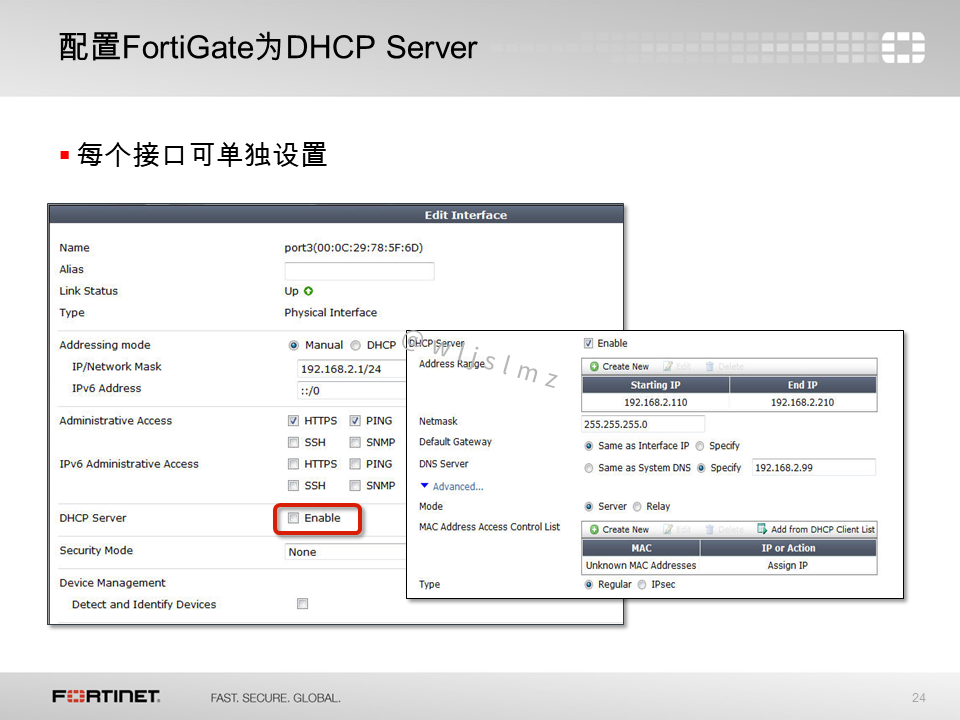The image size is (960, 720).
Task: Click the Edit Interface title bar
Action: click(x=336, y=215)
